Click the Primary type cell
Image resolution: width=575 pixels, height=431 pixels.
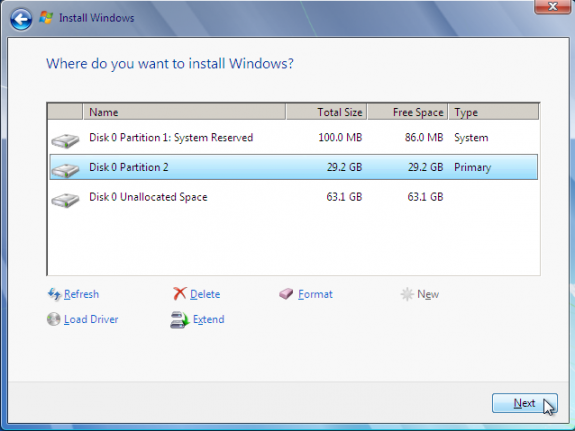[472, 167]
